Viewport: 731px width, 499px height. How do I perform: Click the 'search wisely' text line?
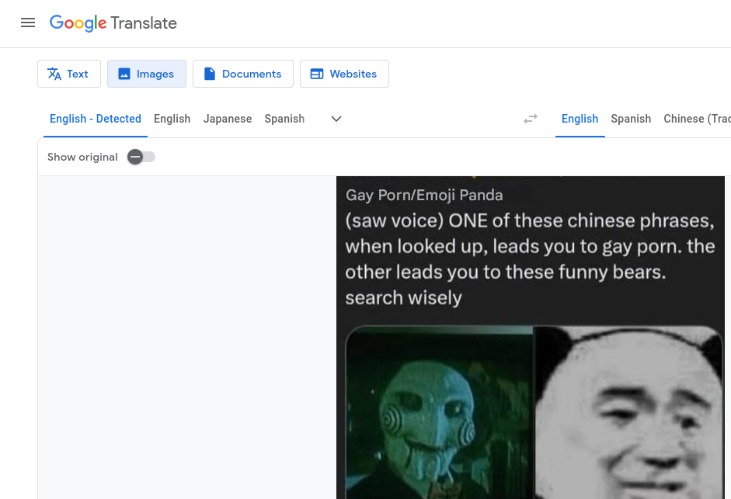click(x=404, y=298)
